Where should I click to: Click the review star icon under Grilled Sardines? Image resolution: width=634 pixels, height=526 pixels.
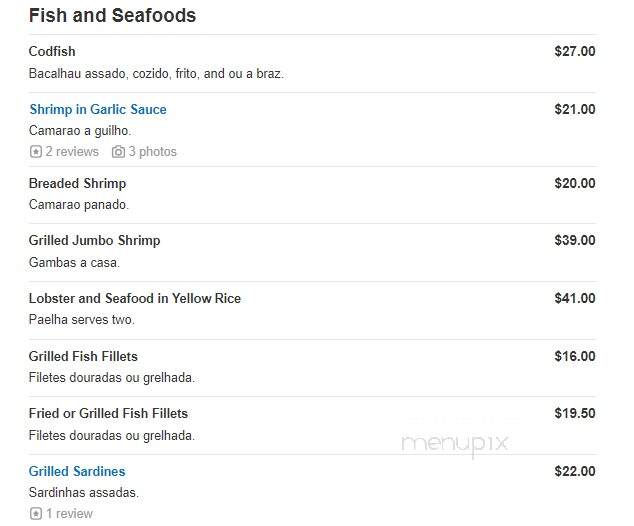(36, 513)
